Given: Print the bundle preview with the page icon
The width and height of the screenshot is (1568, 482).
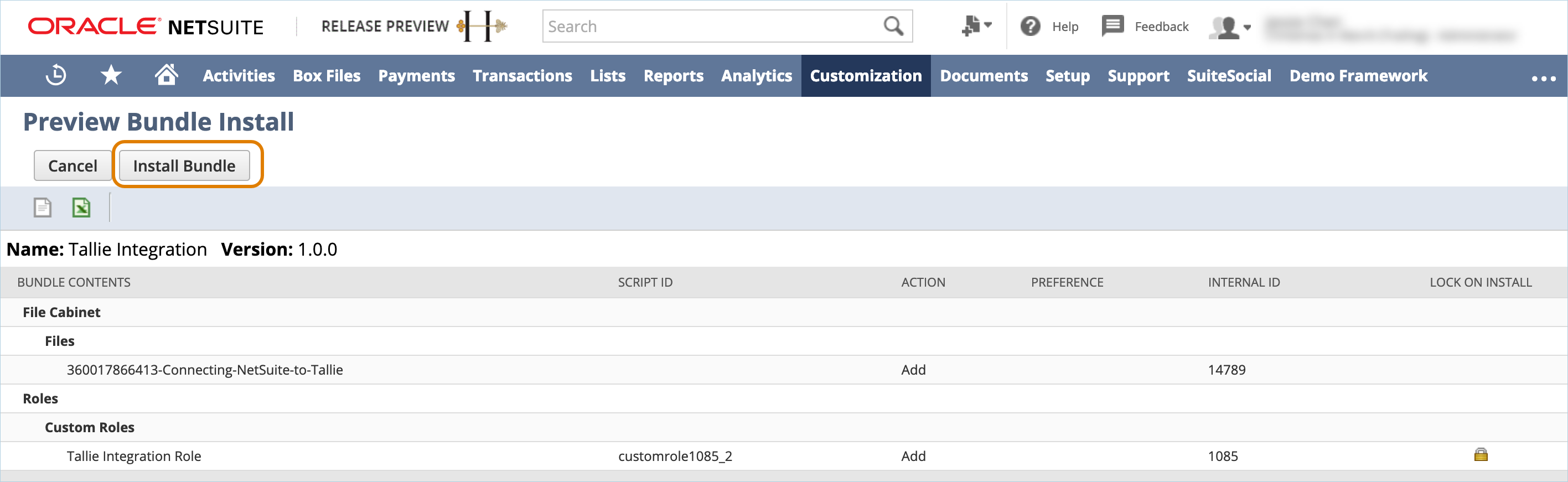Looking at the screenshot, I should (43, 208).
